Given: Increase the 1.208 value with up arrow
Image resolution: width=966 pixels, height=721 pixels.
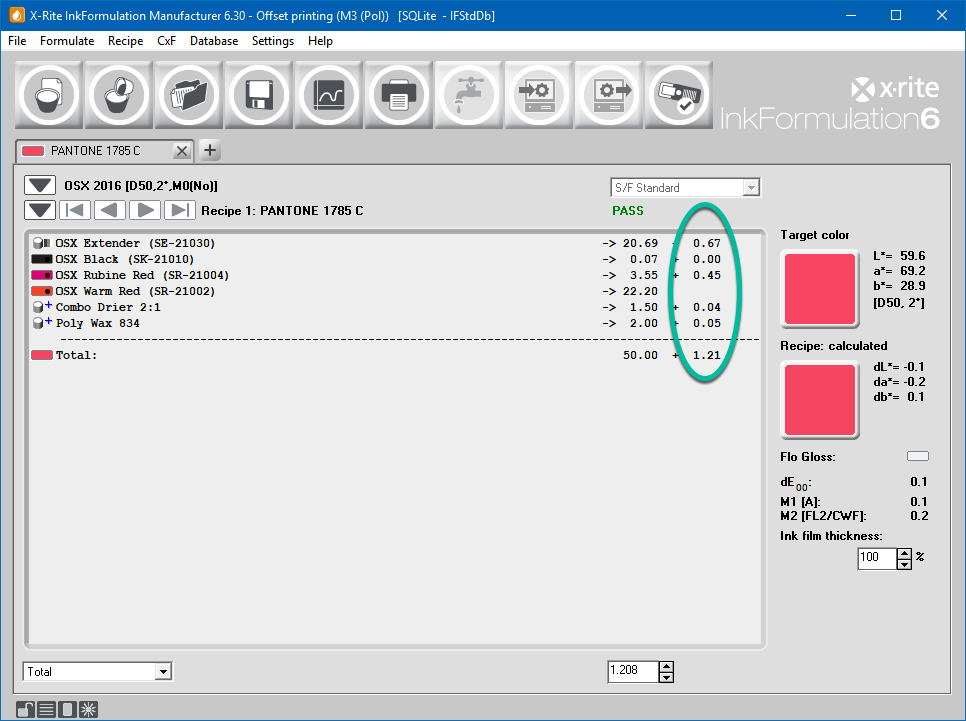Looking at the screenshot, I should (666, 666).
